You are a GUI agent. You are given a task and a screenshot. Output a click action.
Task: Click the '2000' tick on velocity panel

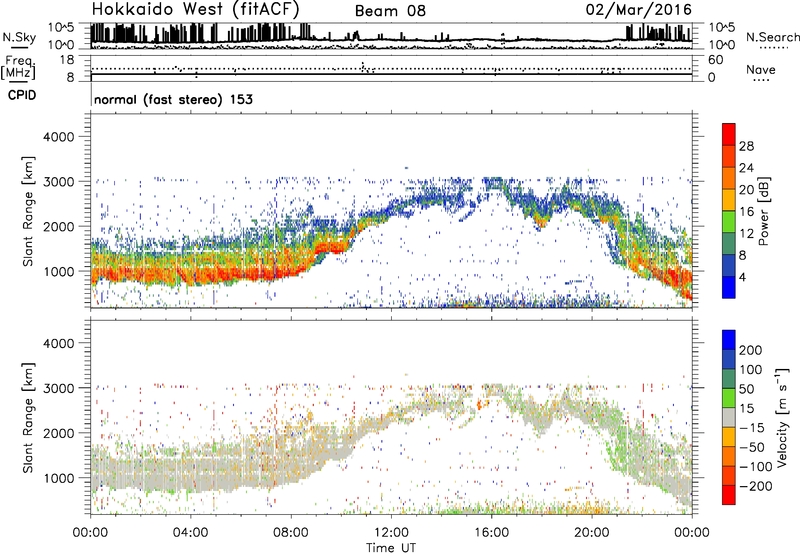58,433
